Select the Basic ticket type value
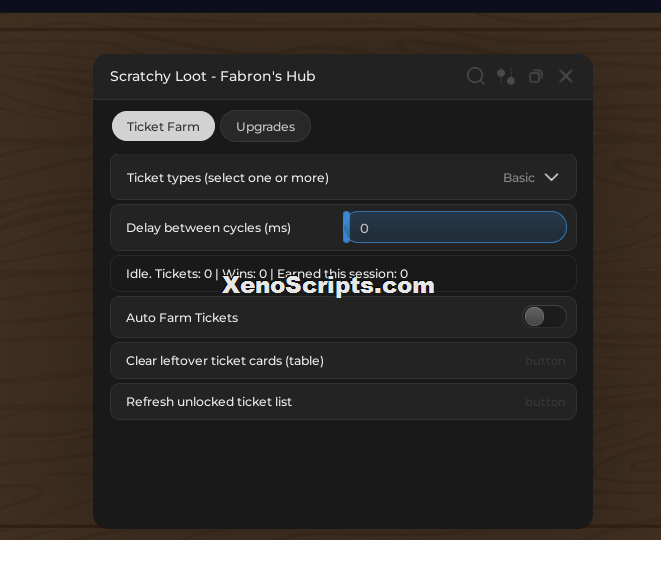 (519, 178)
